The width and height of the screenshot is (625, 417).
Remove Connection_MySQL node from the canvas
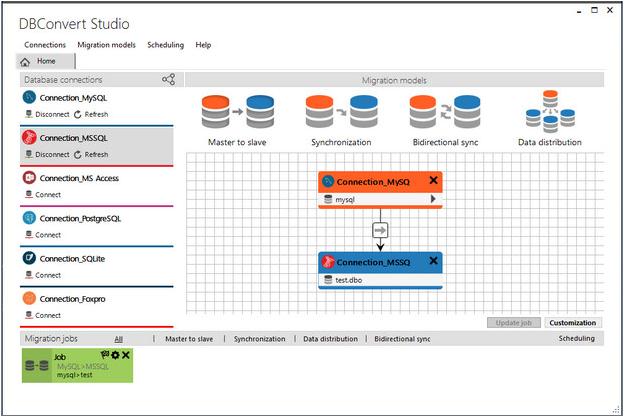point(433,180)
